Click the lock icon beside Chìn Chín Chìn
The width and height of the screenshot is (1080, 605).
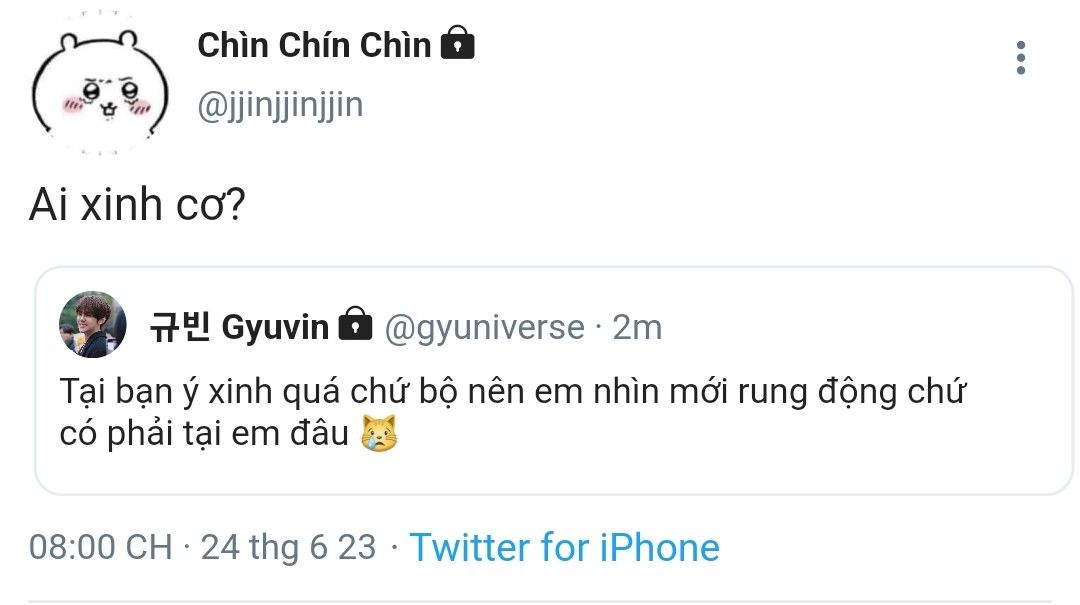tap(457, 44)
